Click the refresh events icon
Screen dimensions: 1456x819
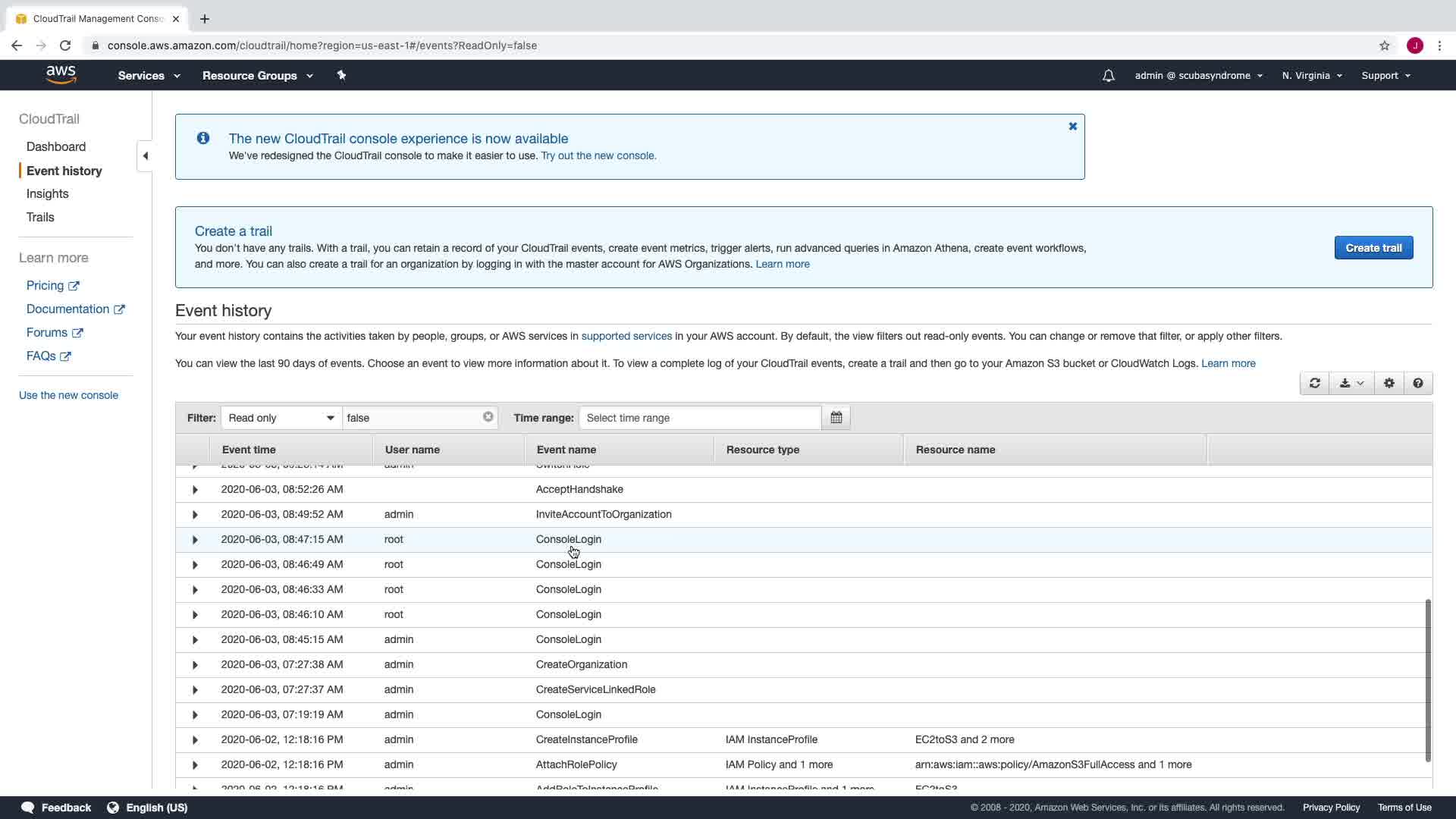(x=1314, y=384)
